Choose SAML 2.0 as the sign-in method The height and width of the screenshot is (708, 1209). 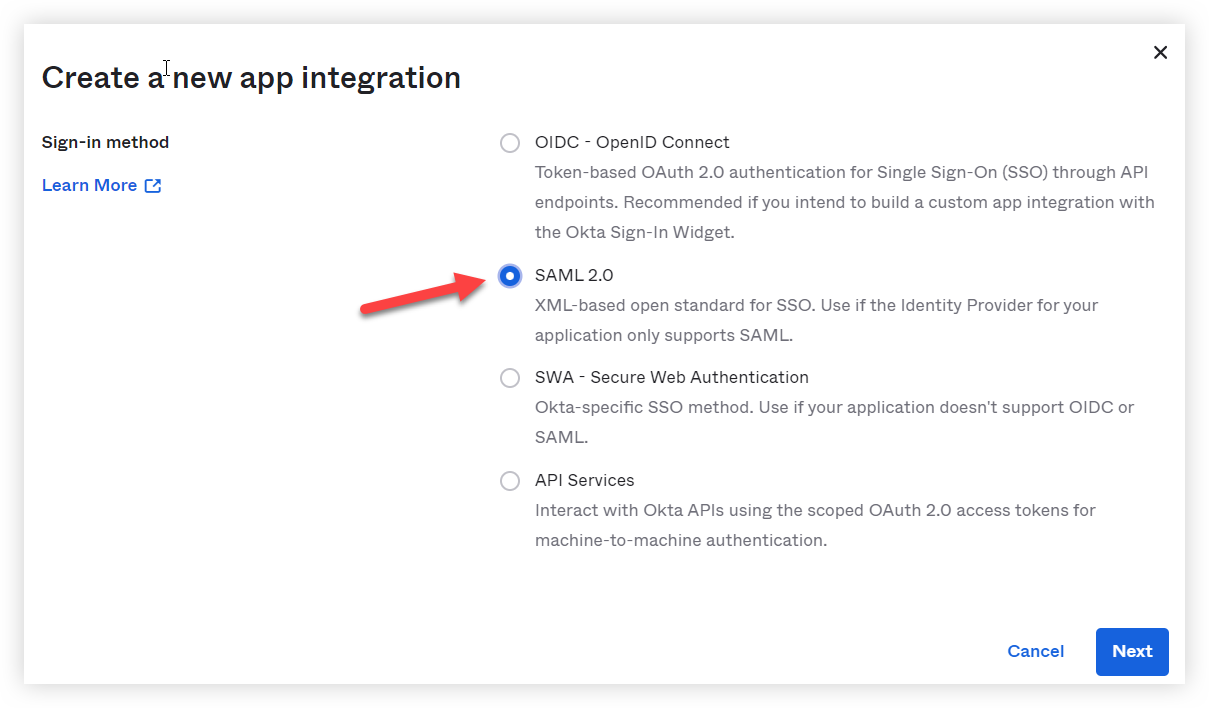(510, 275)
